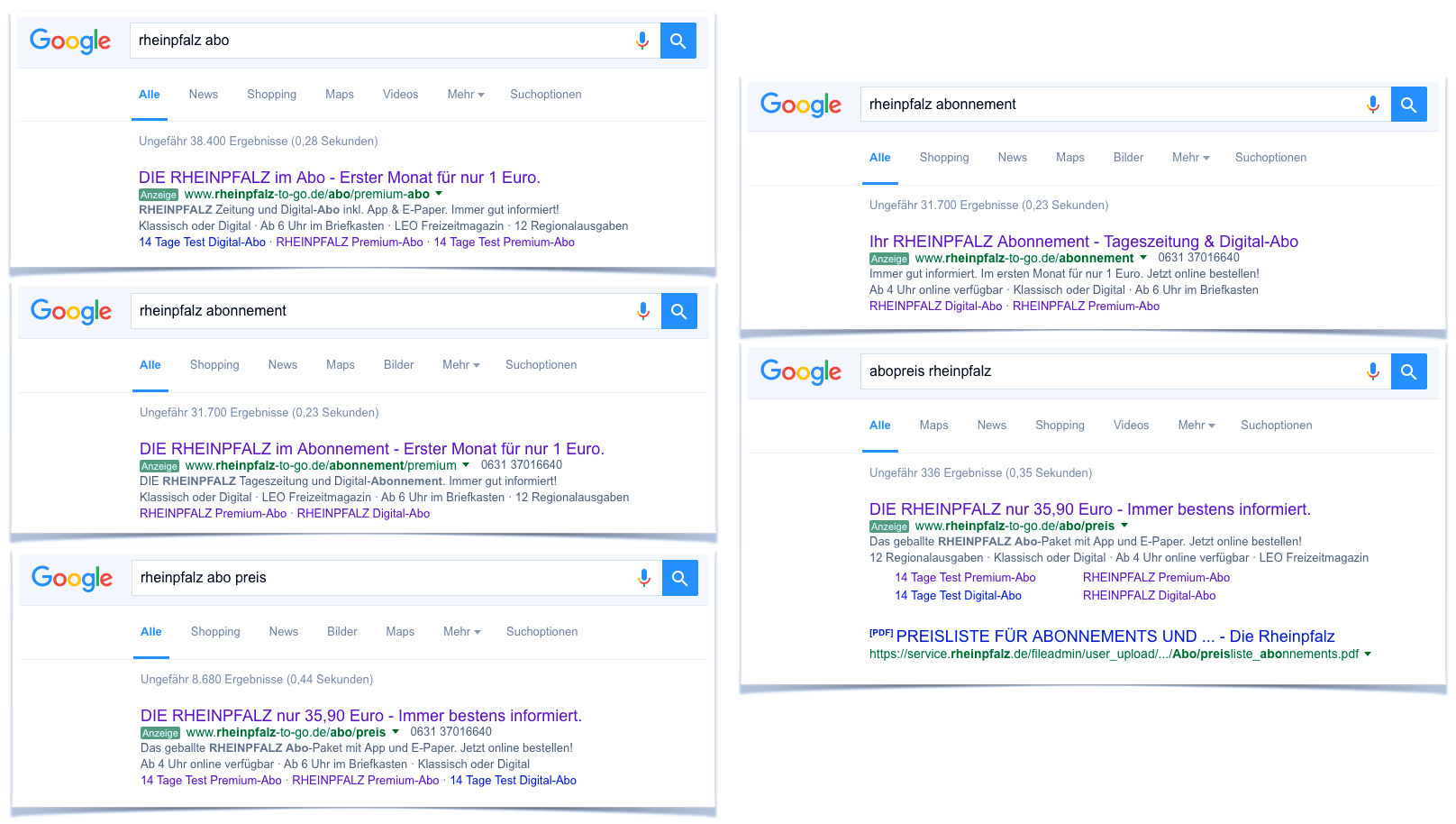Click the blue search button for the "rheinpfalz abo" query
Screen dimensions: 1456x824
(x=678, y=41)
